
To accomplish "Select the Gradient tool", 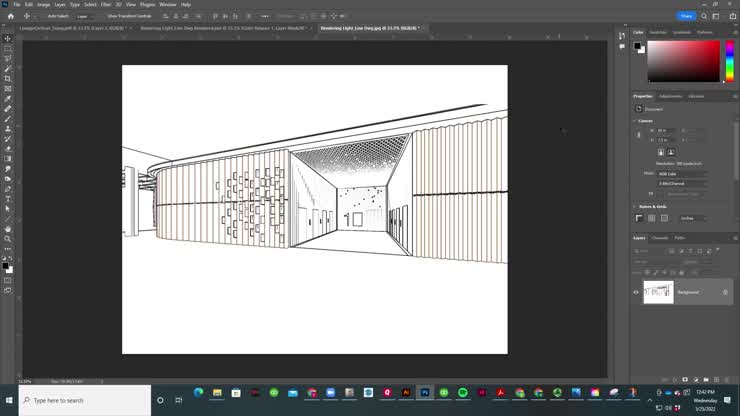I will [8, 159].
